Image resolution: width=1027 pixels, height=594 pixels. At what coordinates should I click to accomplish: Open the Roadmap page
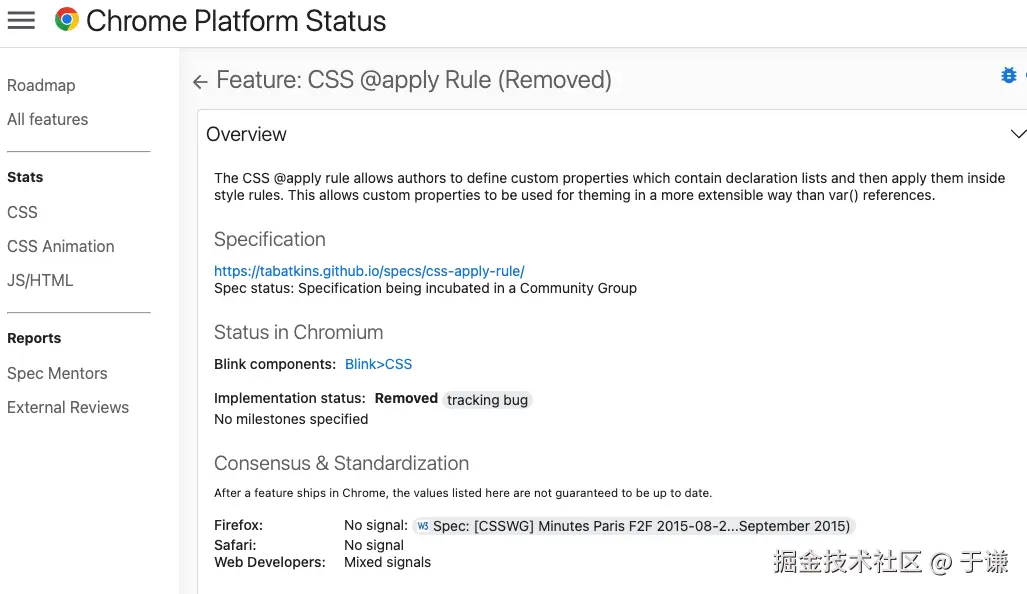point(41,86)
